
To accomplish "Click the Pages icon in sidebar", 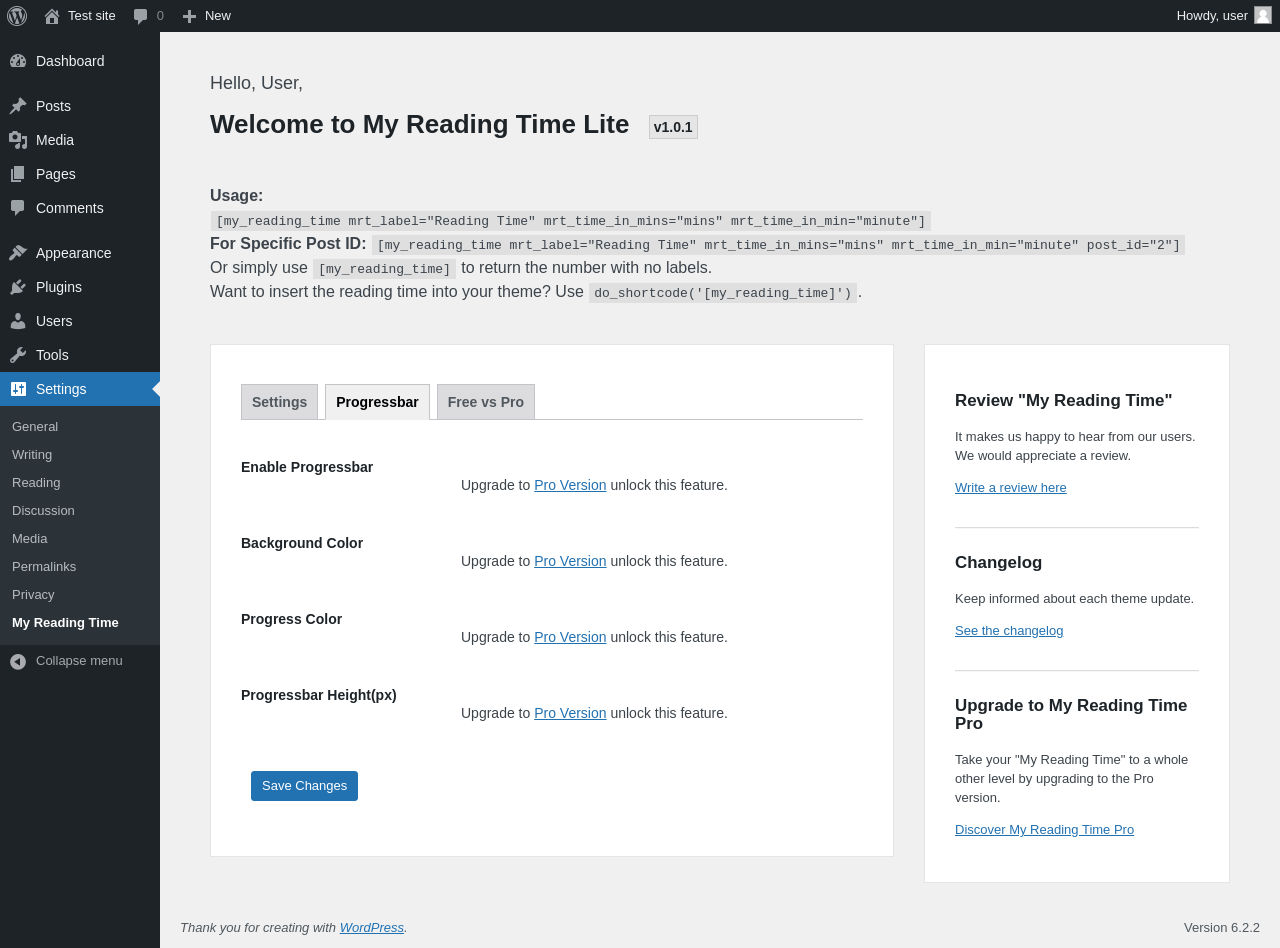I will 18,174.
